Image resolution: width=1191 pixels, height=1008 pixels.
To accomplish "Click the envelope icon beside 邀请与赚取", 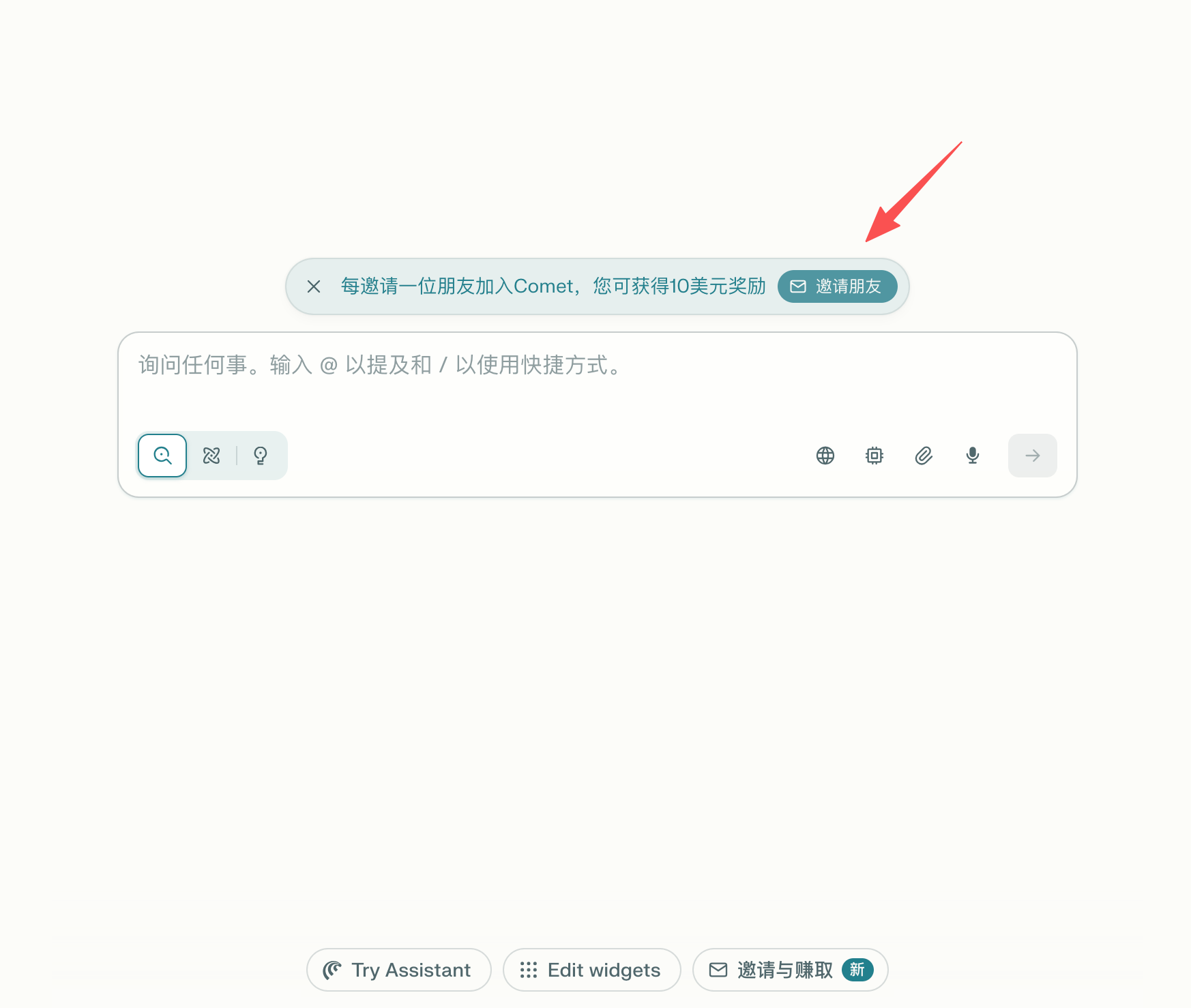I will click(718, 970).
